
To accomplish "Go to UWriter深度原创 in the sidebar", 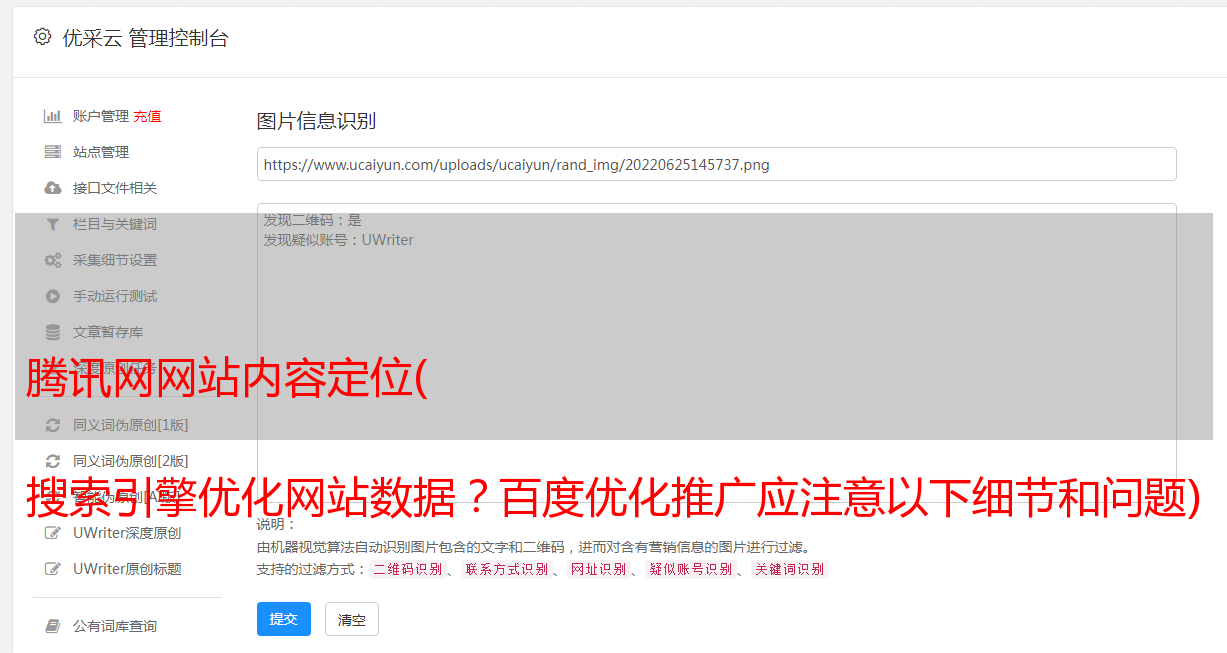I will pos(127,533).
